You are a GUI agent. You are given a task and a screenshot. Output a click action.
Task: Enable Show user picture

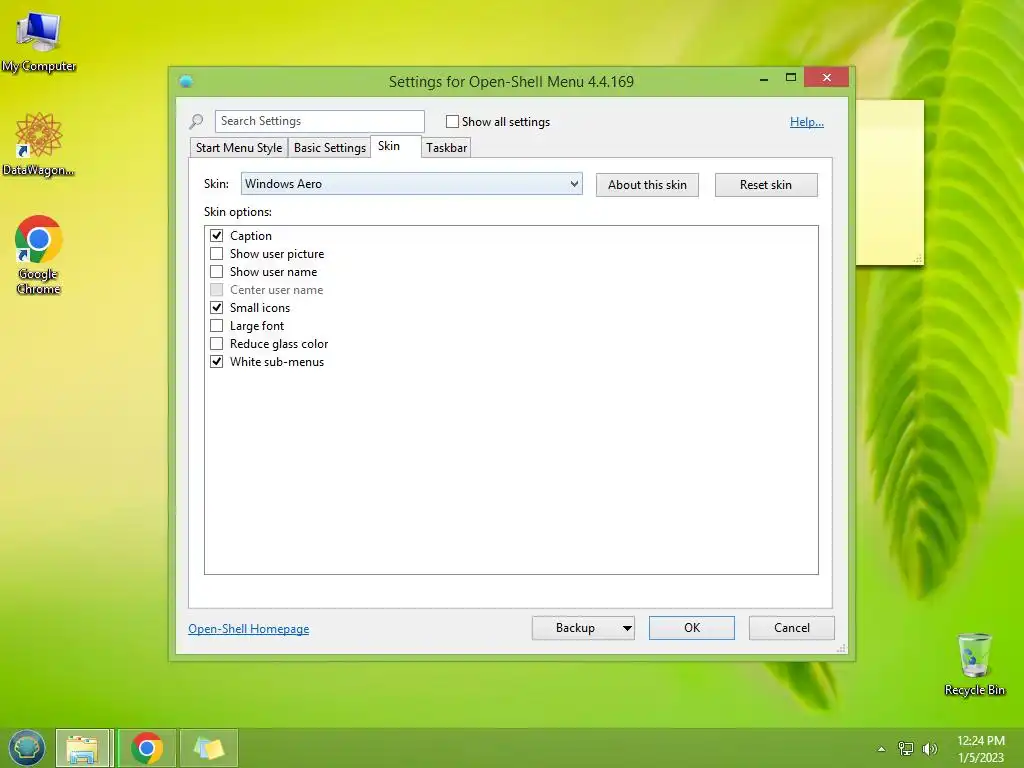pos(217,253)
